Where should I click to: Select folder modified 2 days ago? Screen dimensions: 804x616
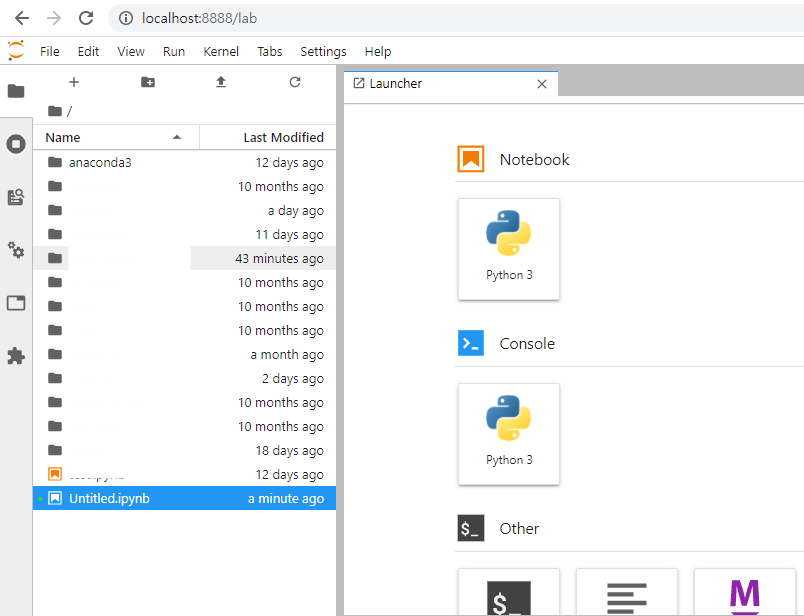pos(185,379)
